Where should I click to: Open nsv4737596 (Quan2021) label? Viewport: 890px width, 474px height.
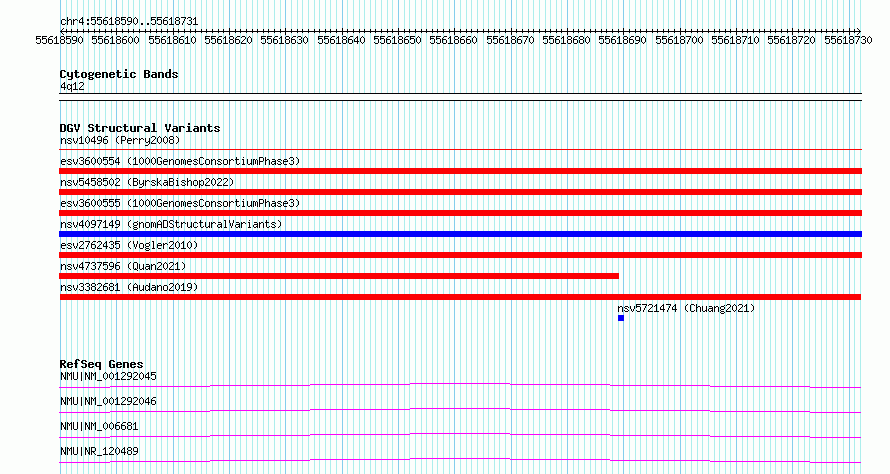(123, 266)
